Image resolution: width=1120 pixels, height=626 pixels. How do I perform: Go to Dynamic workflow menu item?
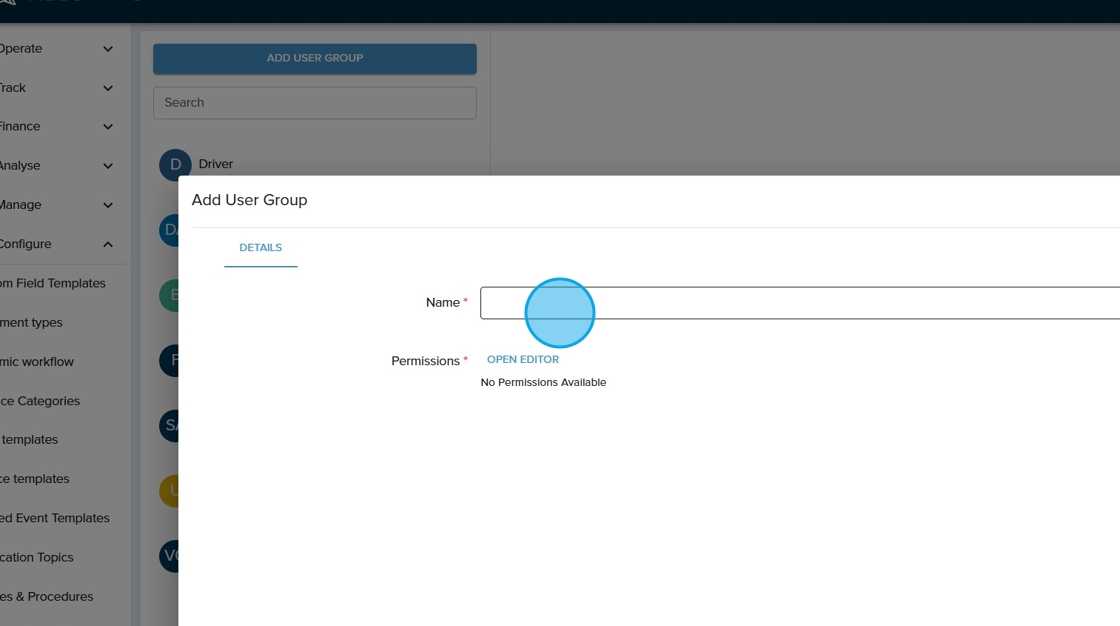coord(37,362)
